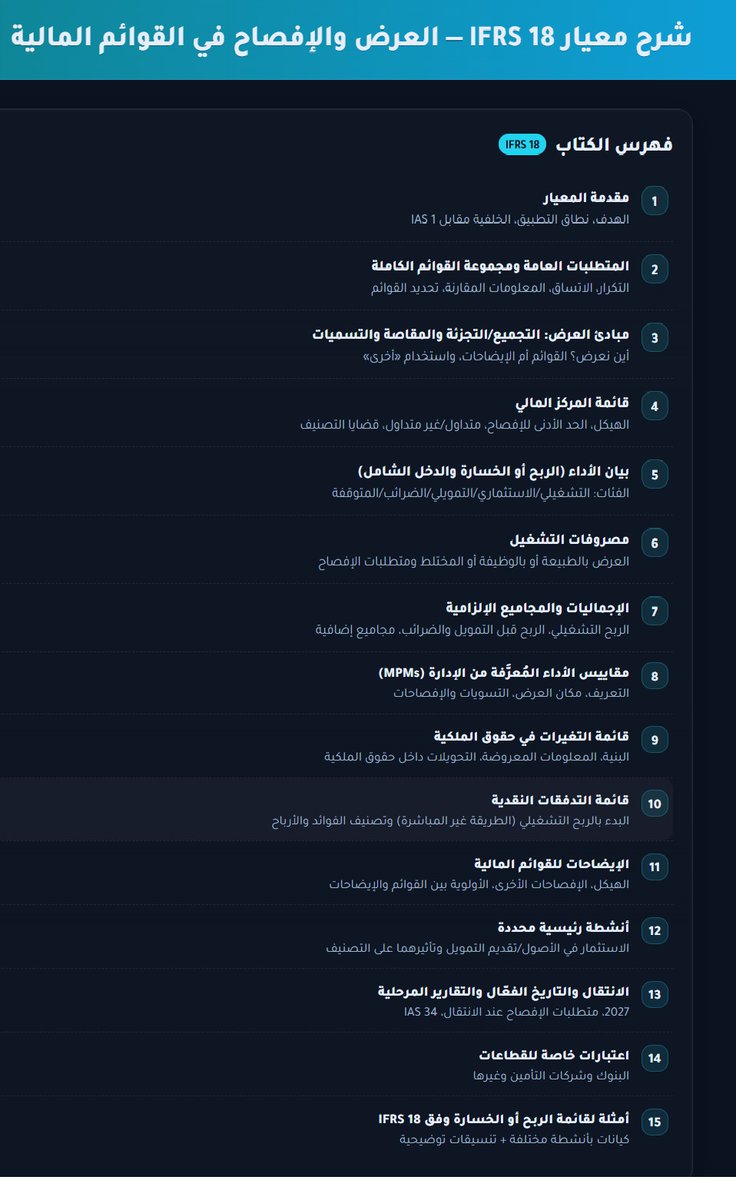Select chapter 12 أنشطة رئيسية محددة
The width and height of the screenshot is (736, 1200).
click(x=563, y=928)
